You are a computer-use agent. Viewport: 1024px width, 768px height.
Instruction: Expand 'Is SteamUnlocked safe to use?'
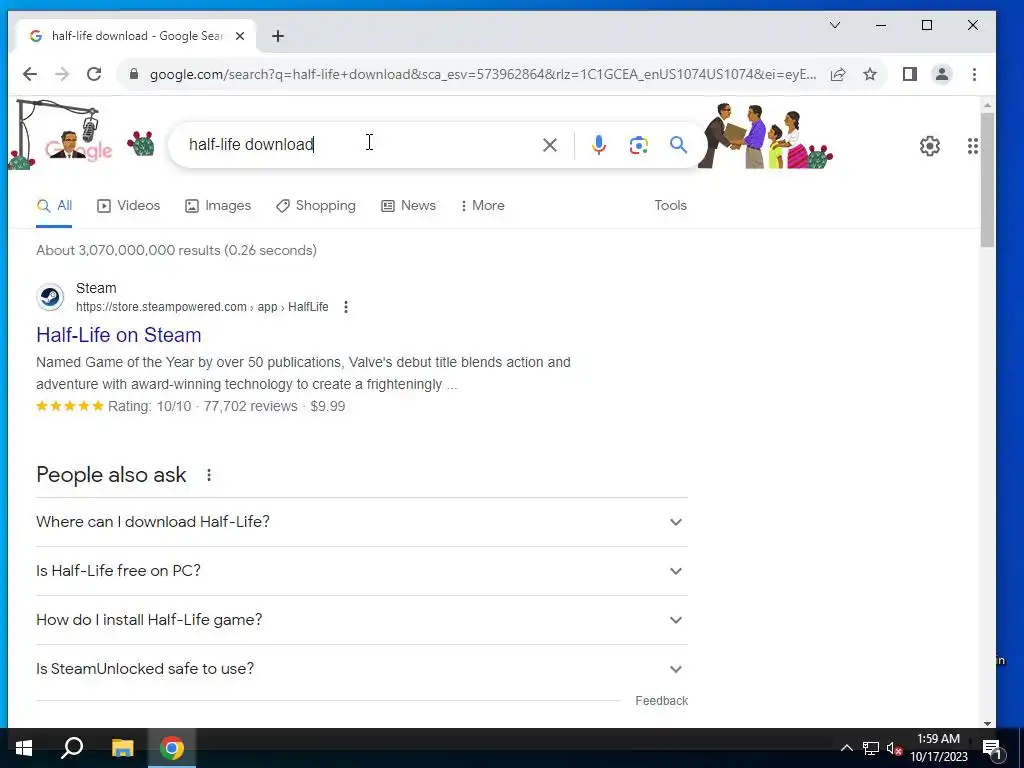click(x=362, y=669)
